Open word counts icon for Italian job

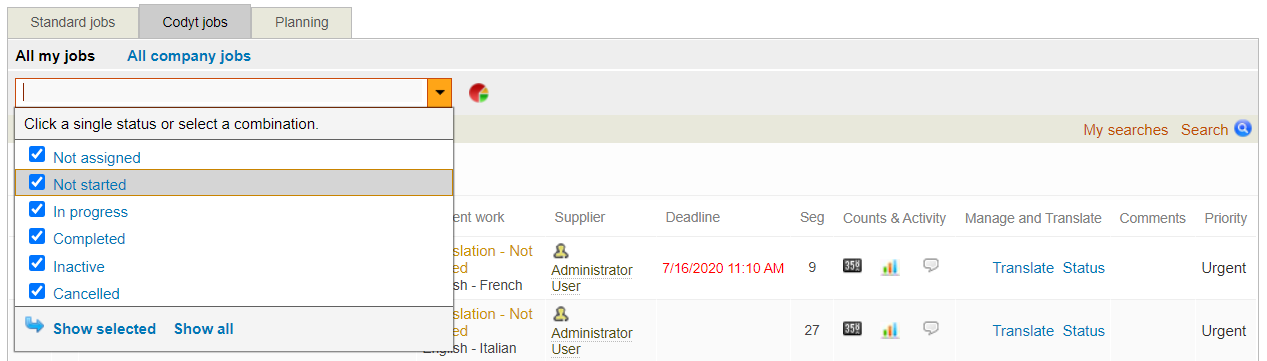click(x=852, y=329)
